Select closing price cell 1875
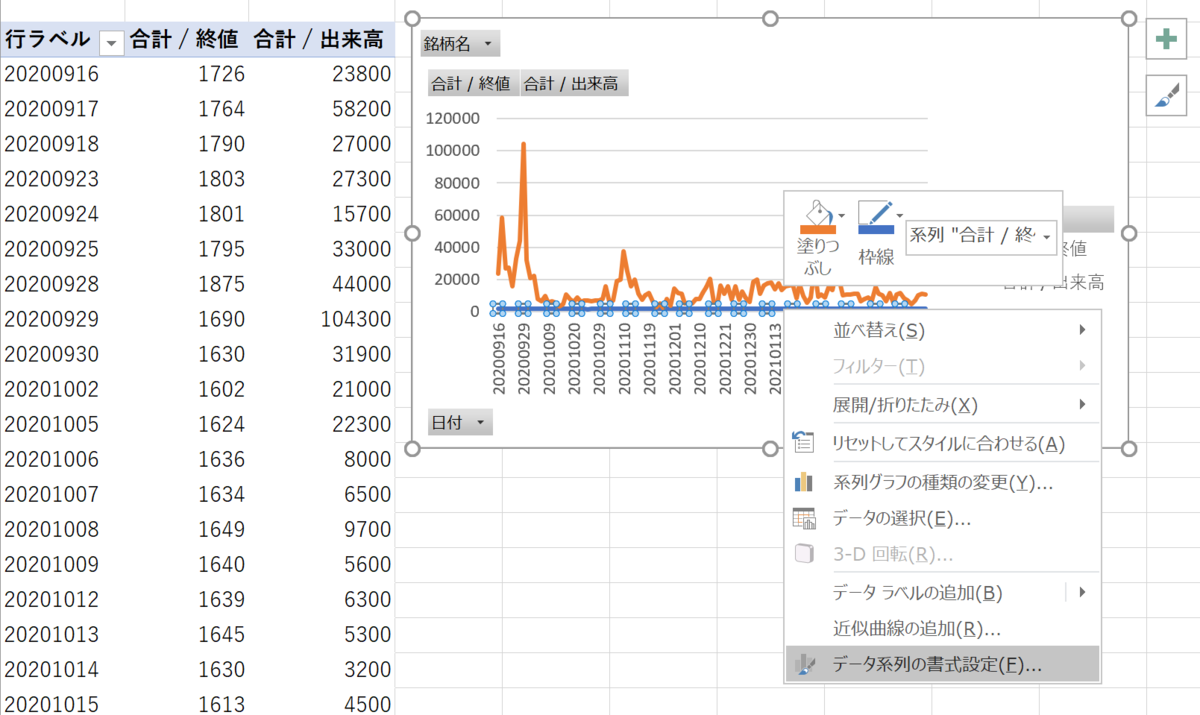Viewport: 1200px width, 715px height. tap(221, 284)
